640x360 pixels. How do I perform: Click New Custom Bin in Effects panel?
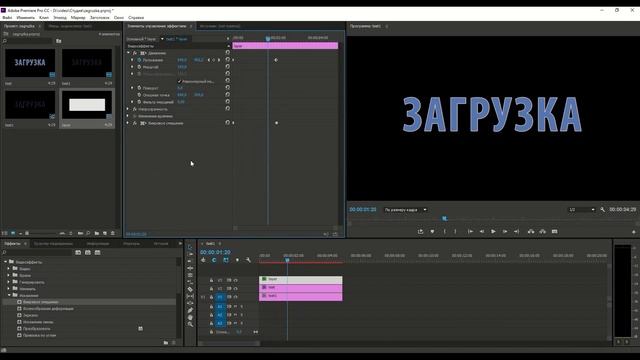(x=166, y=343)
